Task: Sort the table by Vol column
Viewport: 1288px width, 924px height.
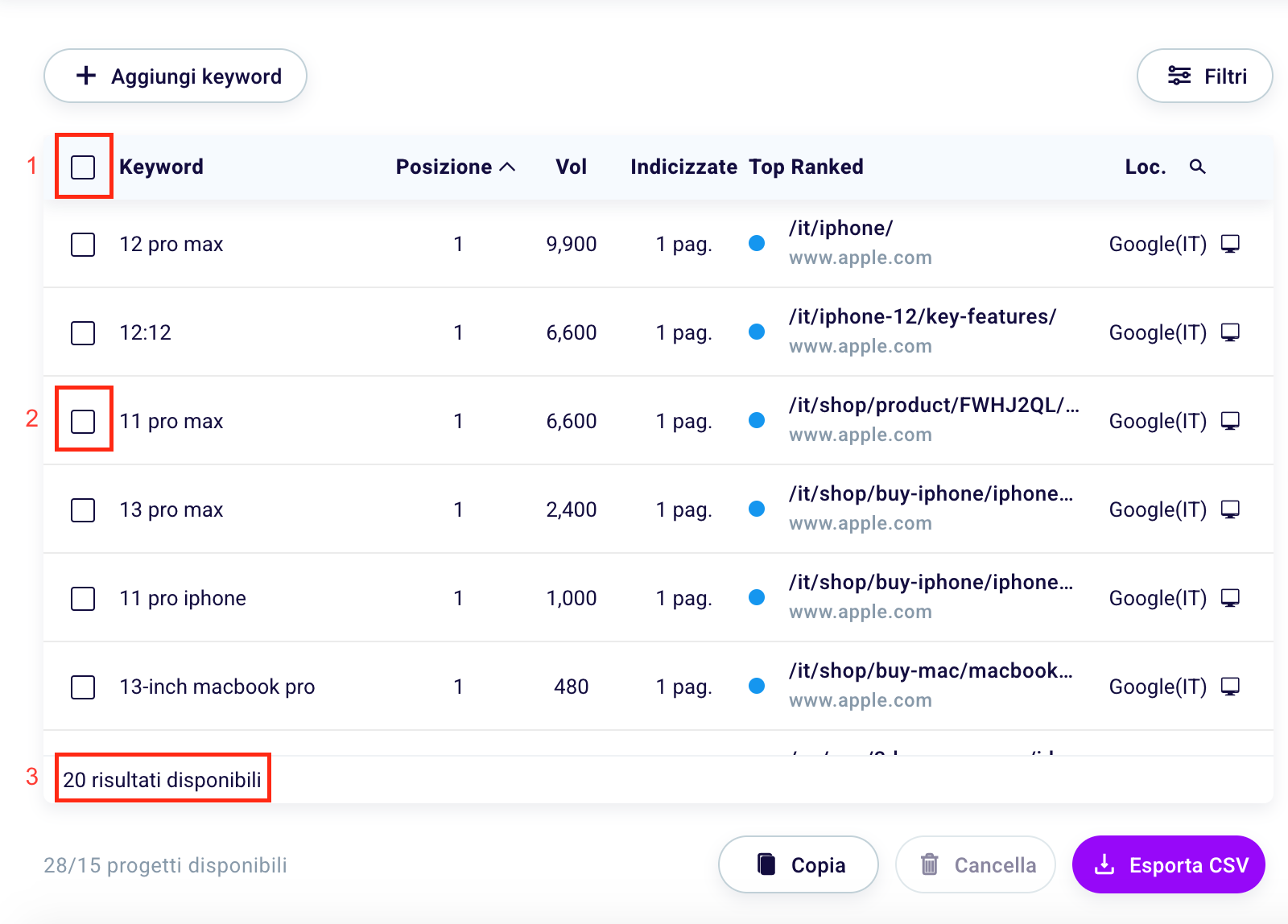Action: [x=571, y=167]
